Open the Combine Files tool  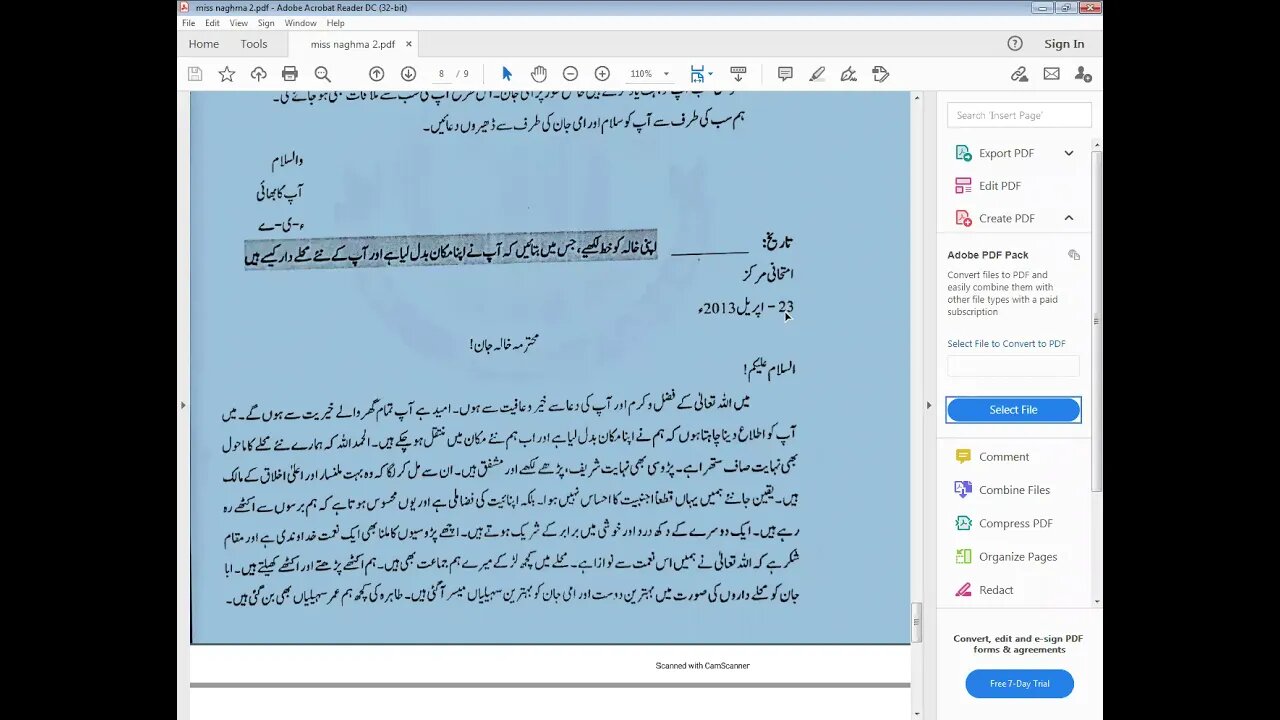pos(1014,490)
